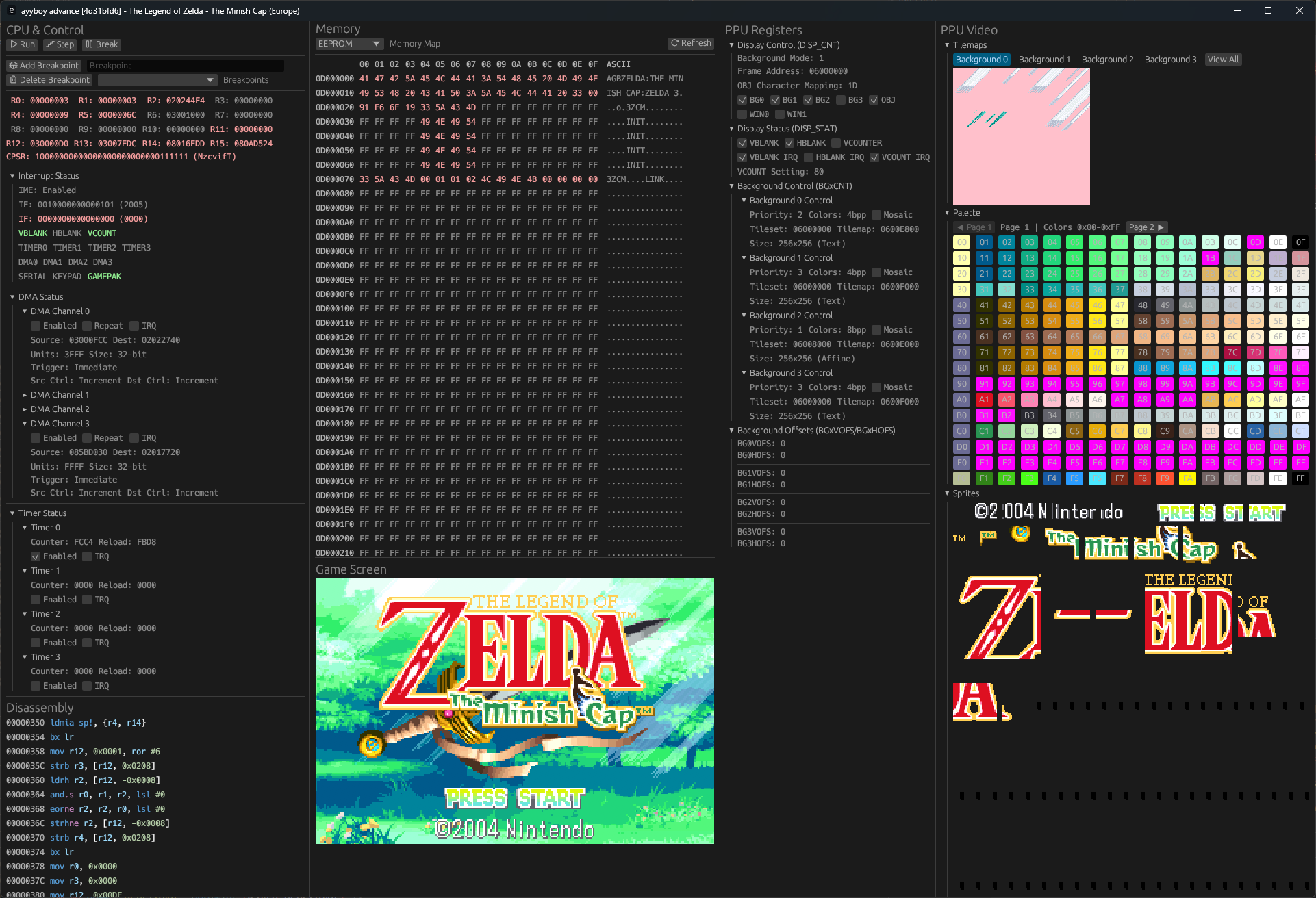Open the EEPROM memory region dropdown
Image resolution: width=1316 pixels, height=898 pixels.
(349, 44)
